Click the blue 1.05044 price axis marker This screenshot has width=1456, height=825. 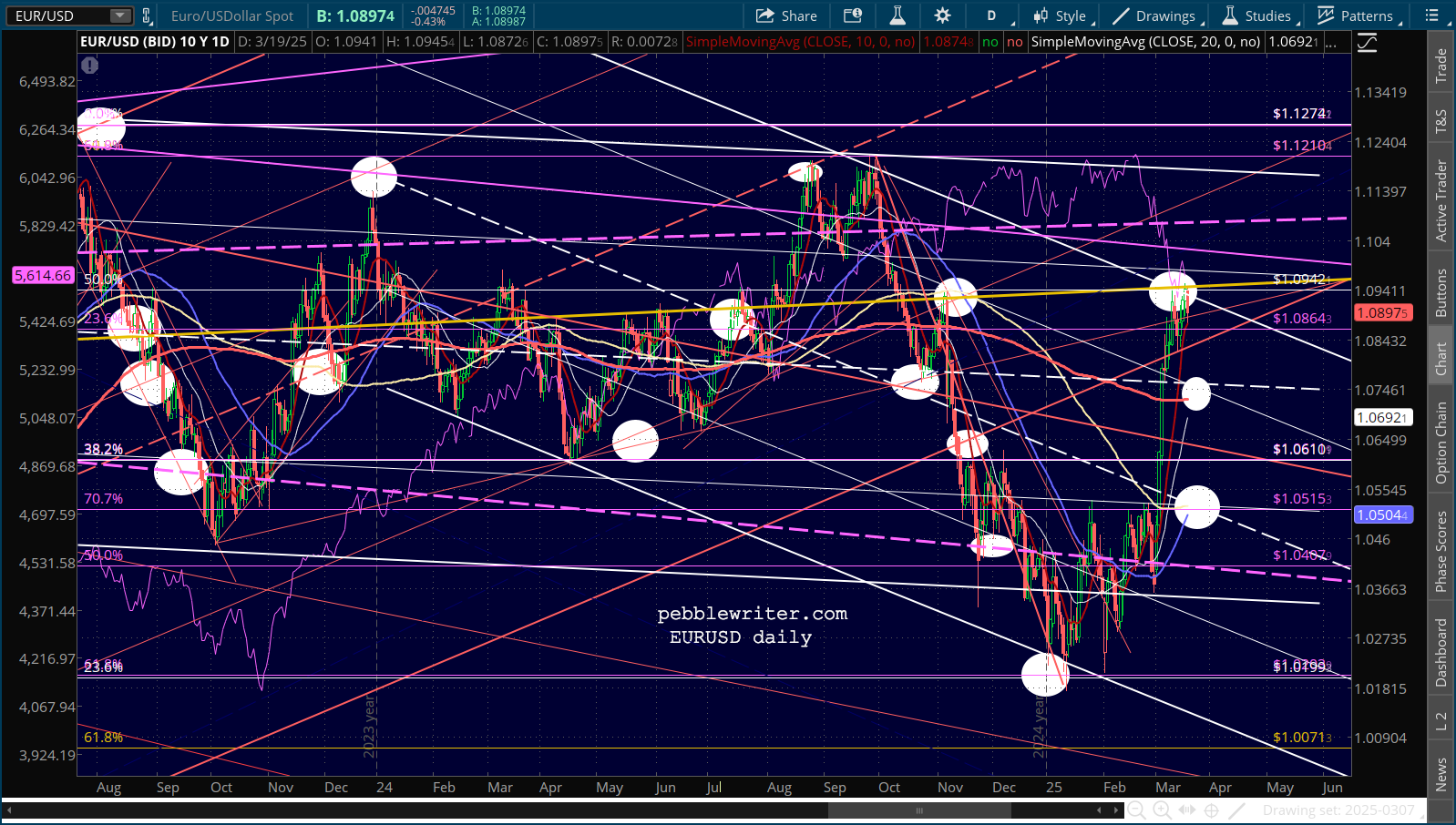click(x=1383, y=514)
